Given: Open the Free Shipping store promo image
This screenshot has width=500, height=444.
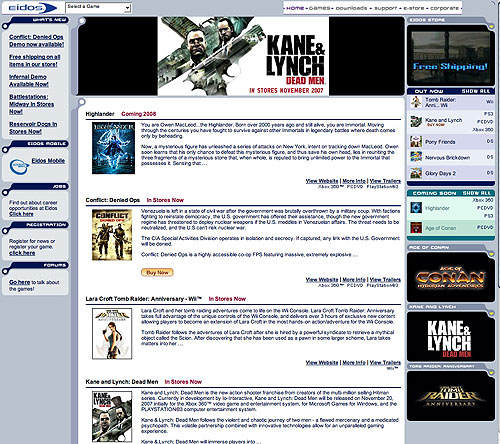Looking at the screenshot, I should 451,55.
